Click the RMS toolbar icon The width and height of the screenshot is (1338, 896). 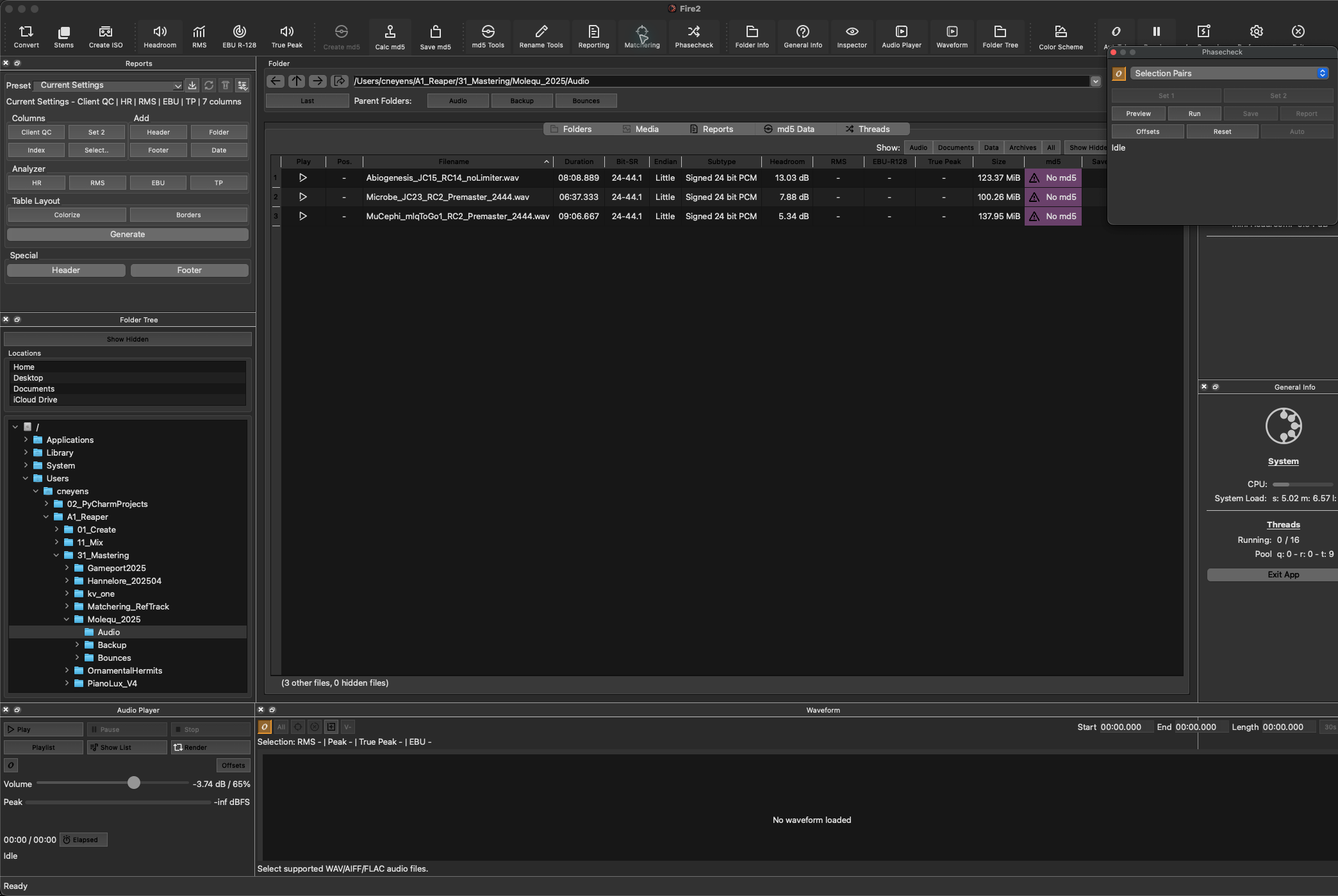199,37
